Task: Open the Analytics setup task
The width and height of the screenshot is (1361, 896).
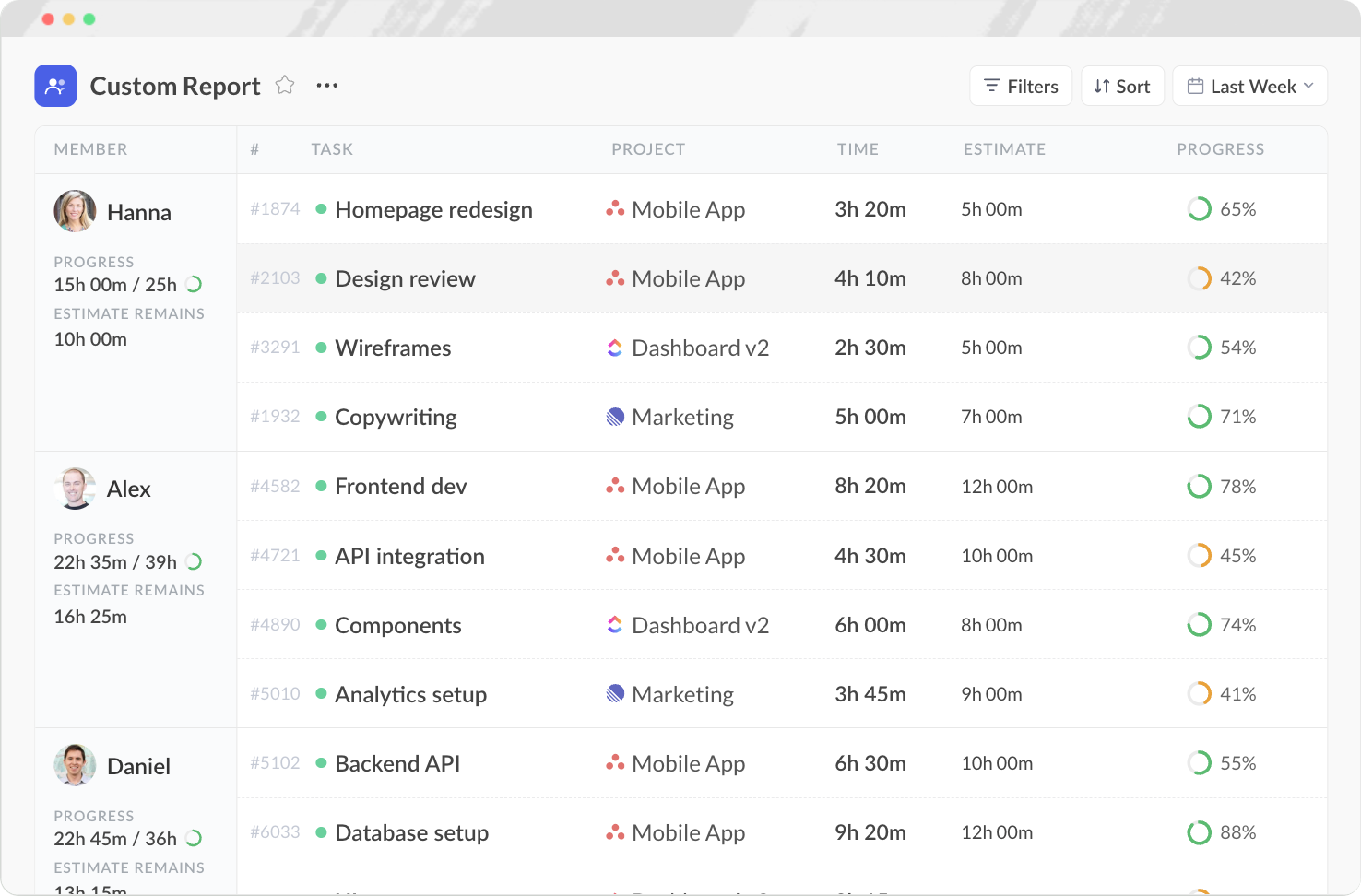Action: 410,695
